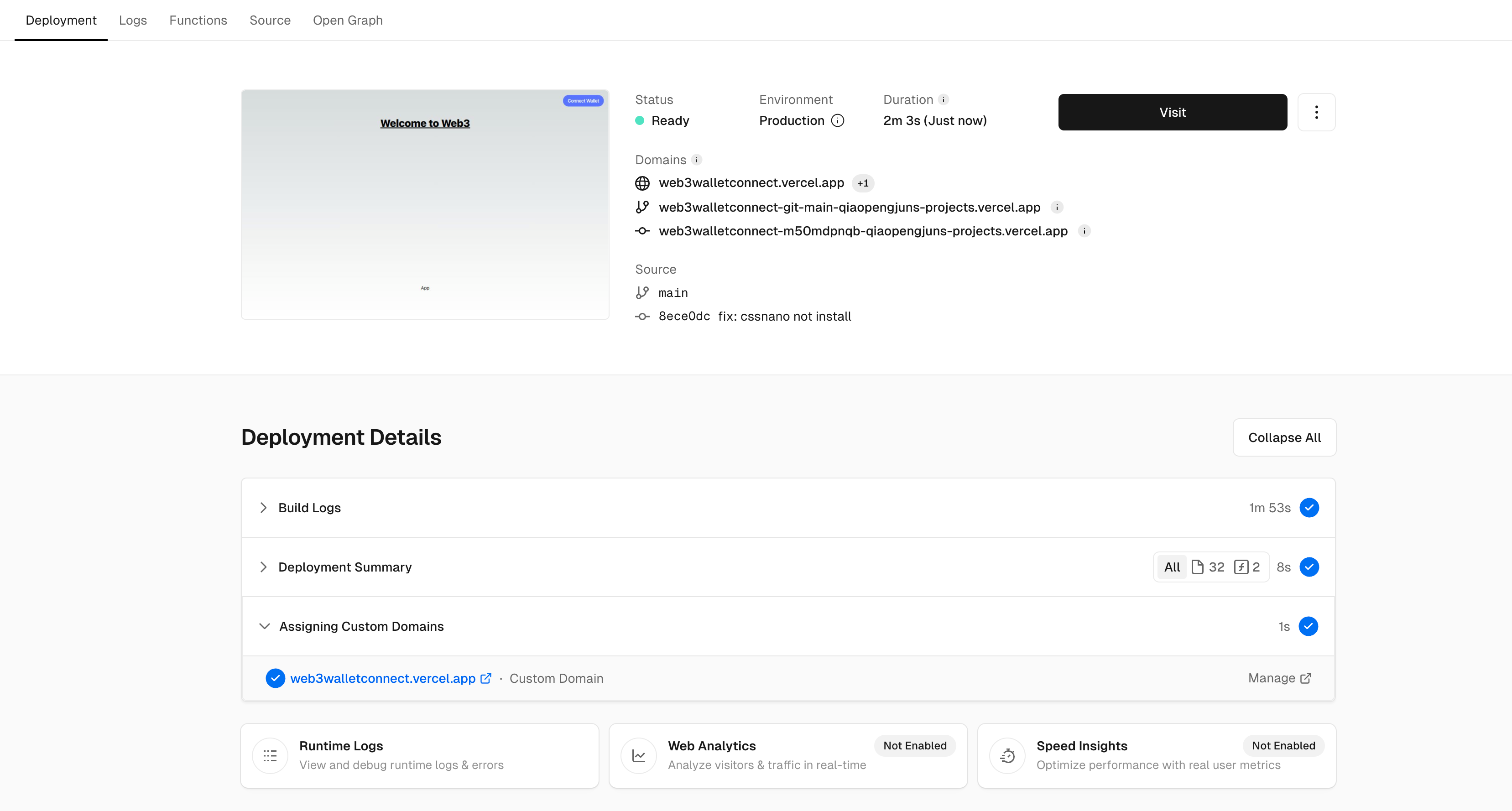Select the functions count filter showing 2
This screenshot has width=1512, height=811.
1247,567
